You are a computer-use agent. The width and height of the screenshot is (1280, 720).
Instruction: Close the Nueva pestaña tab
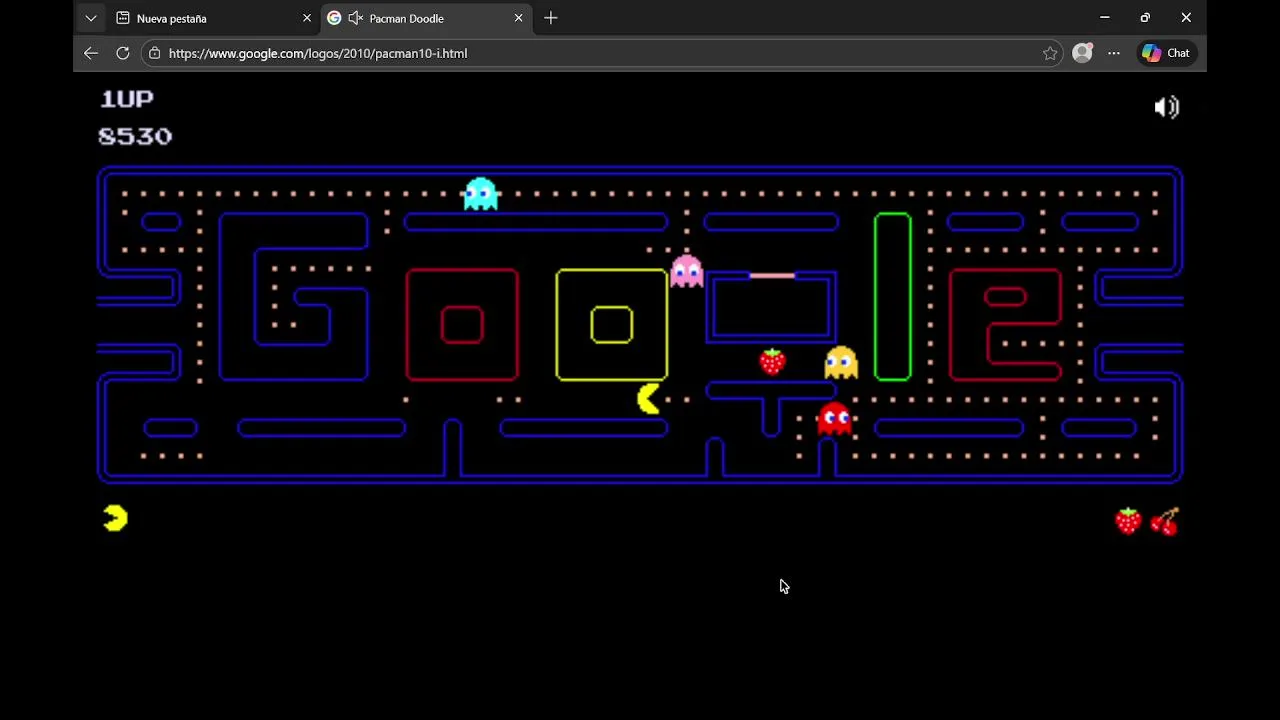(307, 18)
